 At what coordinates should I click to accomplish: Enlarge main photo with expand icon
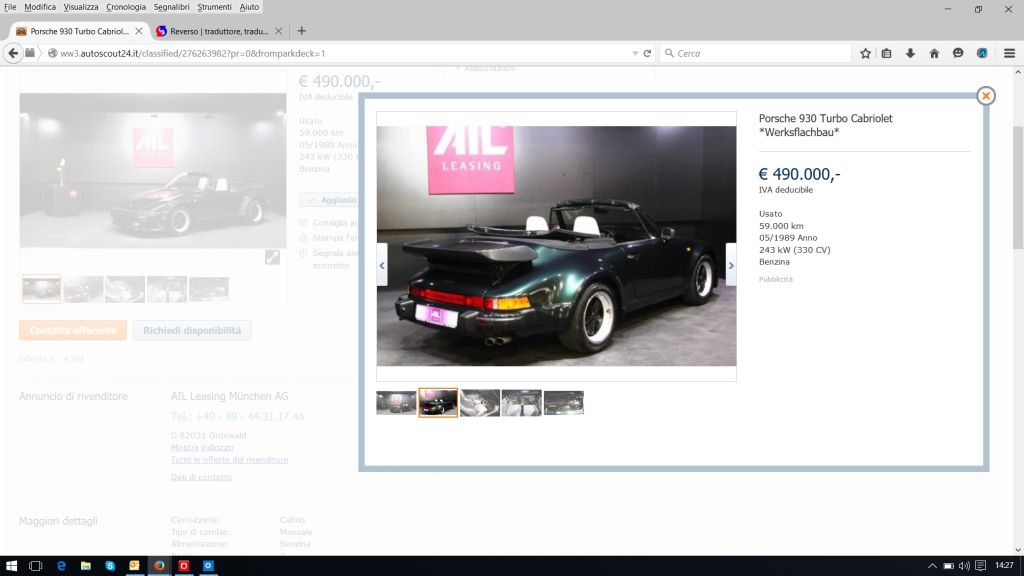tap(272, 257)
